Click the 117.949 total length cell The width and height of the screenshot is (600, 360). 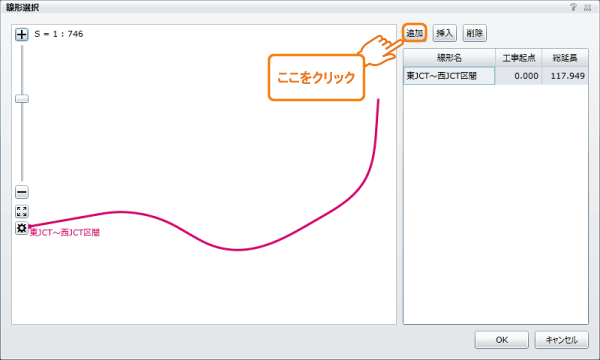565,76
